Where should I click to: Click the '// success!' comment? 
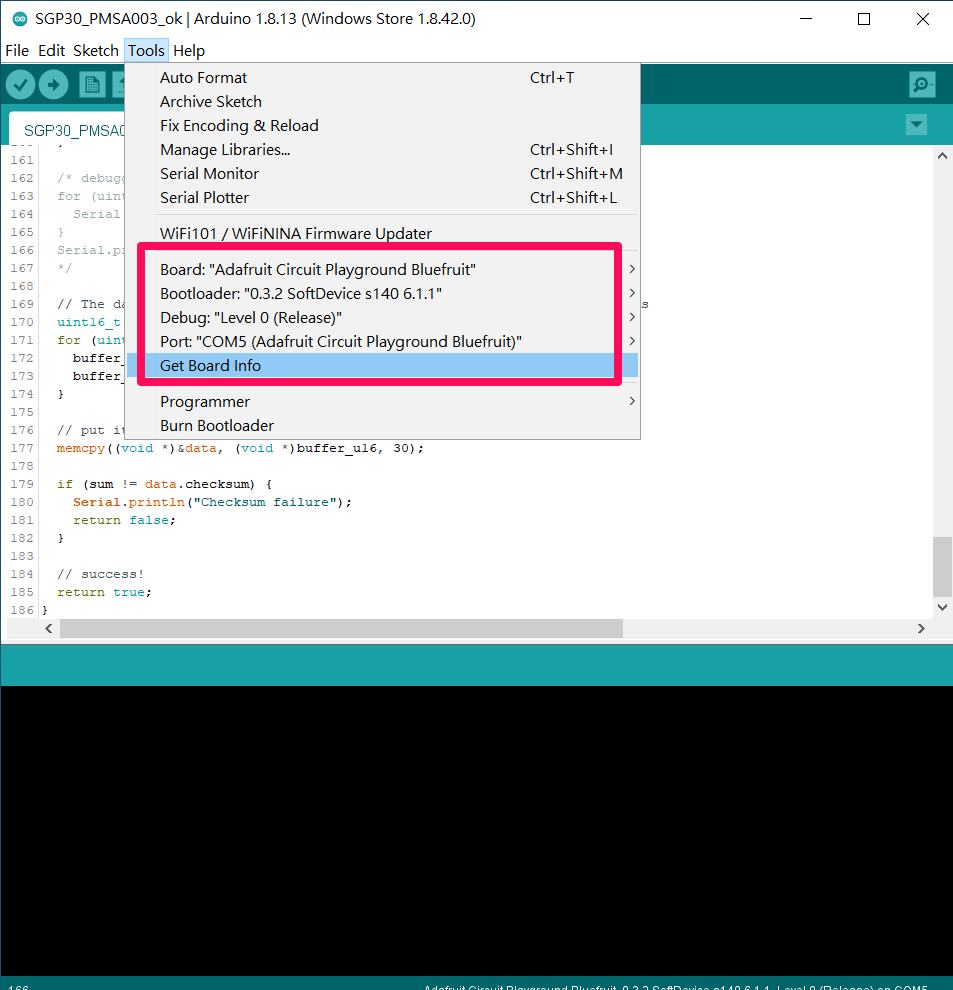(100, 574)
